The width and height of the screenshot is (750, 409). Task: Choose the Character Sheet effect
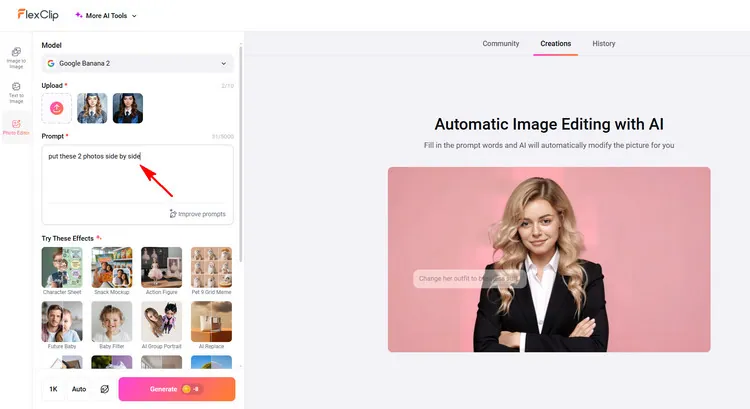62,267
